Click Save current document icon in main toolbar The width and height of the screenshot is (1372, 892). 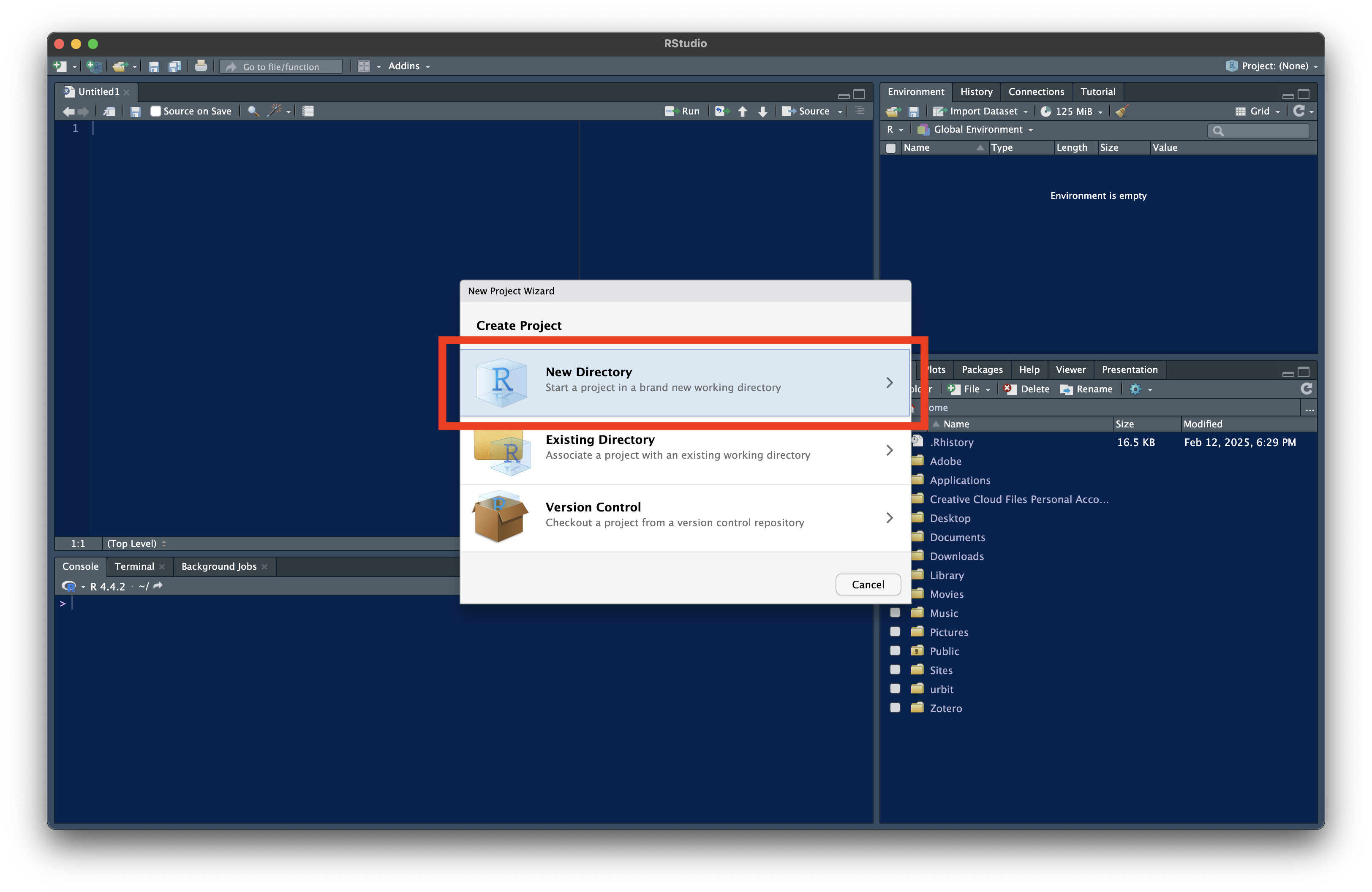tap(153, 66)
